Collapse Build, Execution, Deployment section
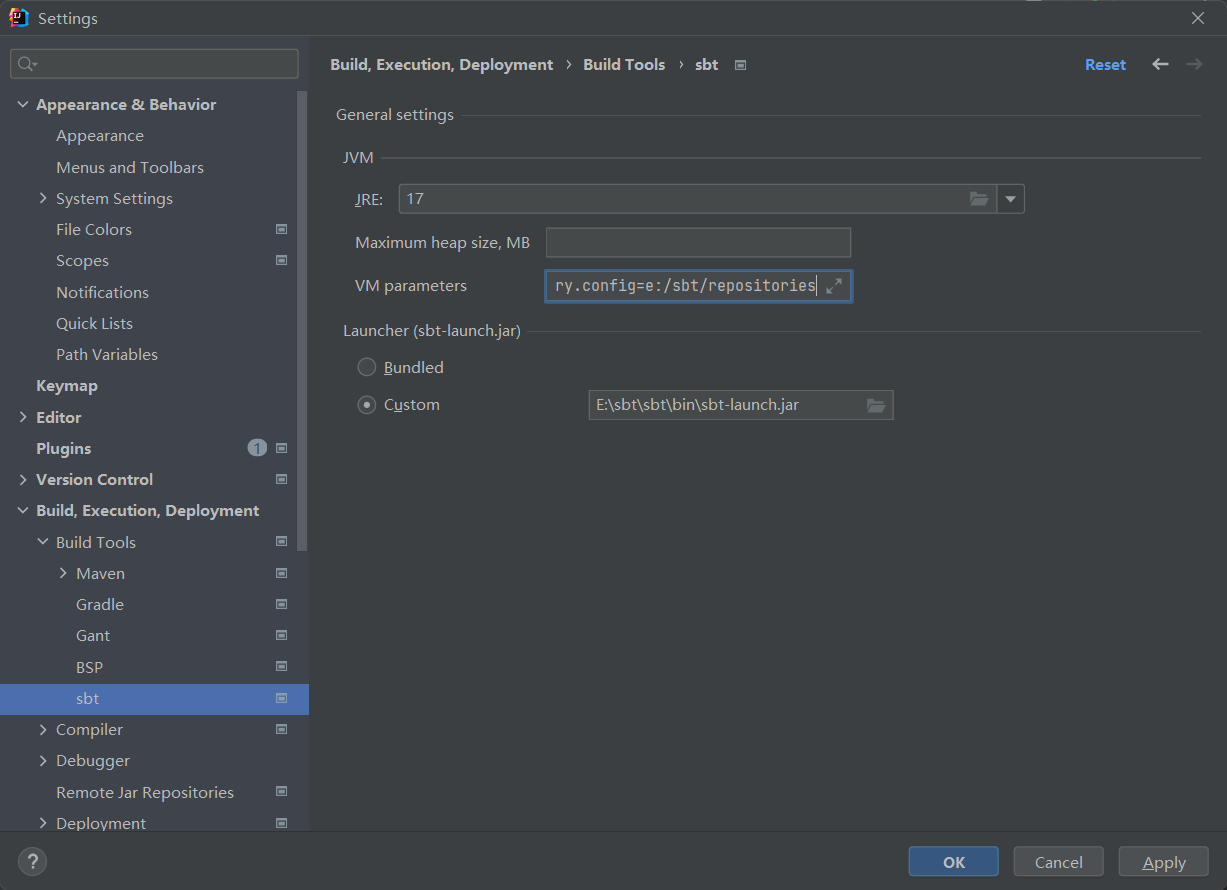1227x890 pixels. click(23, 510)
